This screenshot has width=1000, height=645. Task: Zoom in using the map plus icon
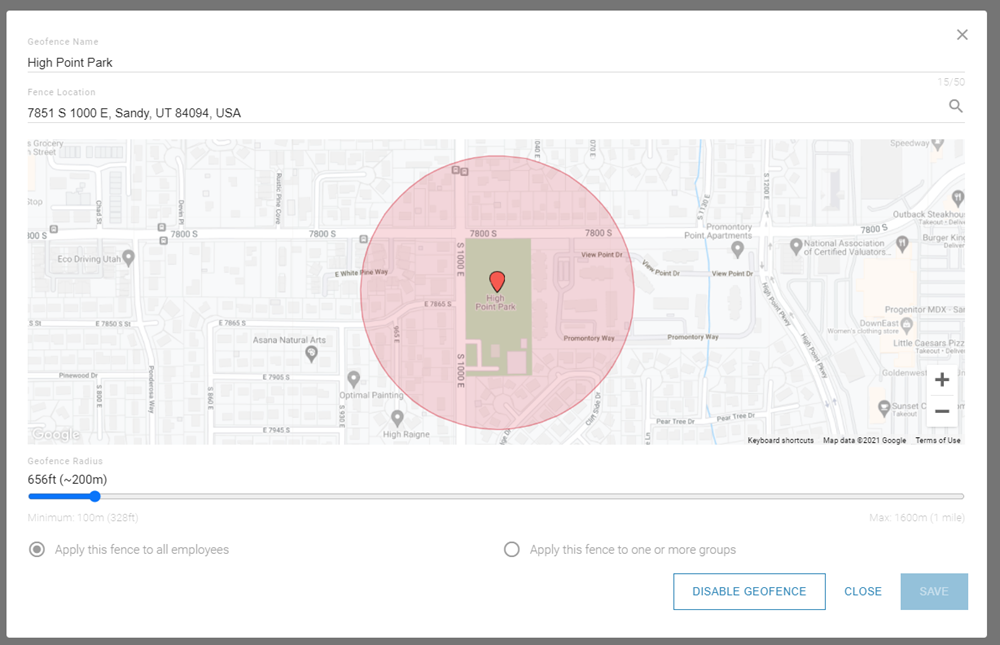pos(941,379)
